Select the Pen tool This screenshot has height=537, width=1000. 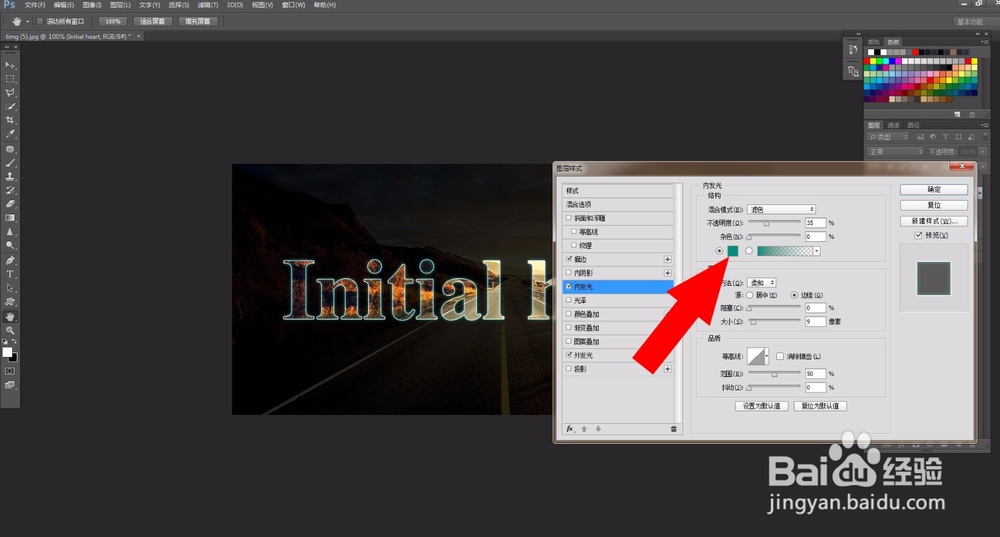[10, 260]
